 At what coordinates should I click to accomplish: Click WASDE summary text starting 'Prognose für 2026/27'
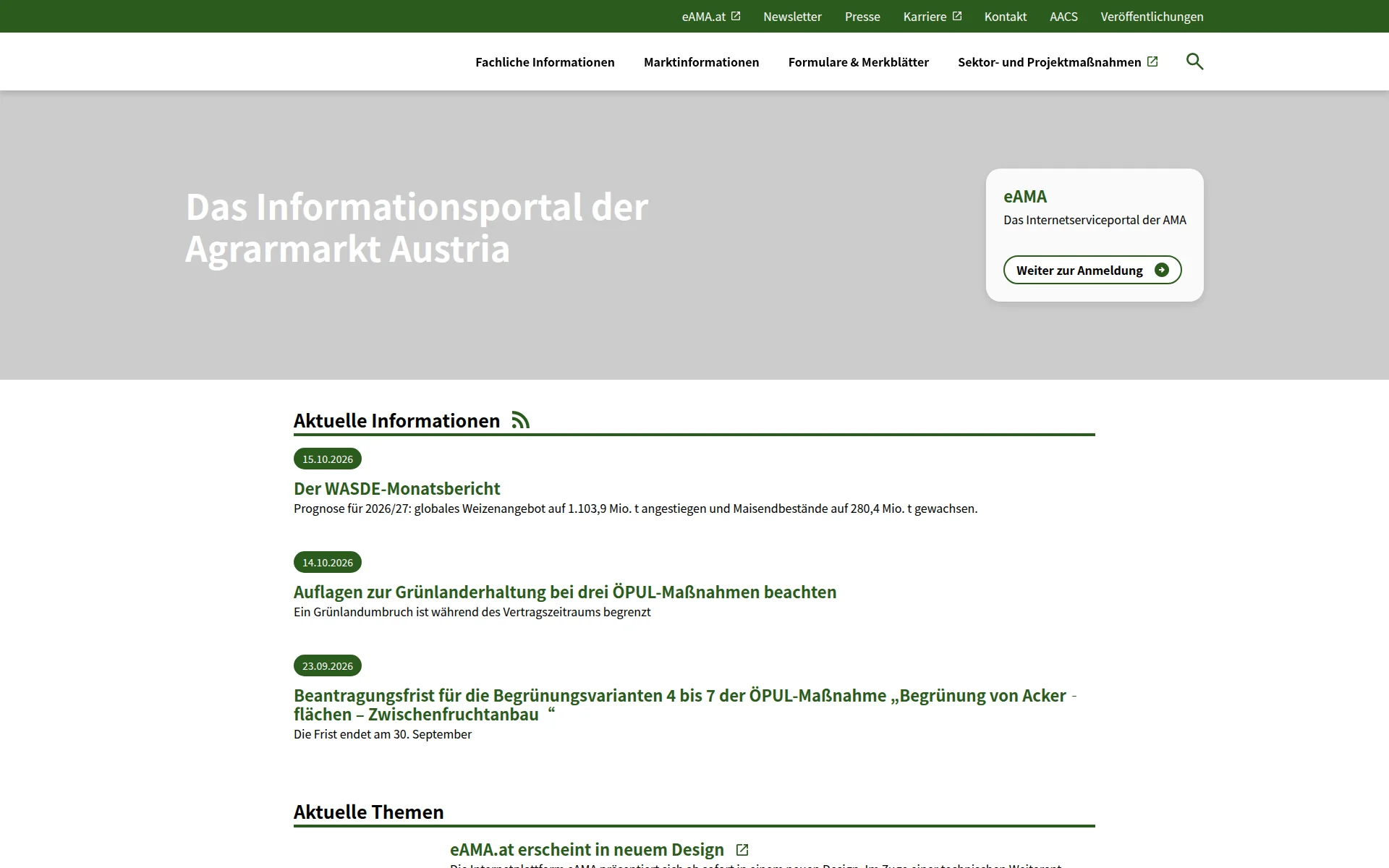[x=635, y=509]
